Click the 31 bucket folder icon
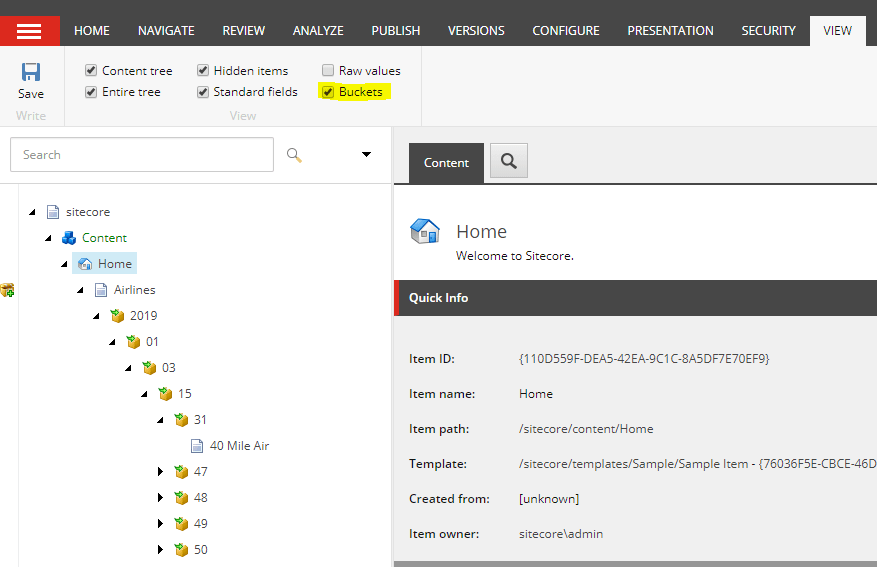Viewport: 877px width, 567px height. click(181, 420)
